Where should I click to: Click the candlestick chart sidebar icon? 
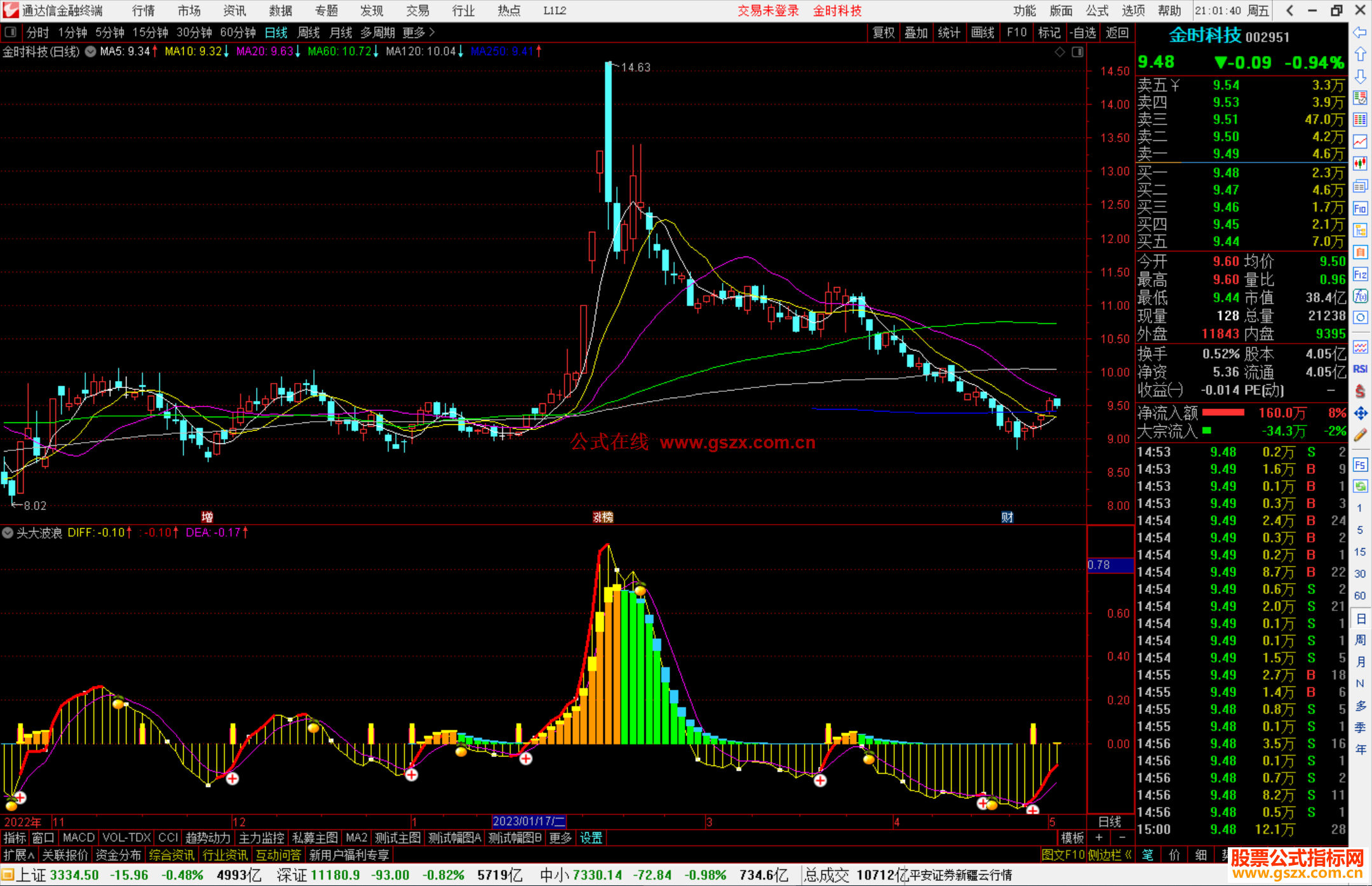(1360, 164)
